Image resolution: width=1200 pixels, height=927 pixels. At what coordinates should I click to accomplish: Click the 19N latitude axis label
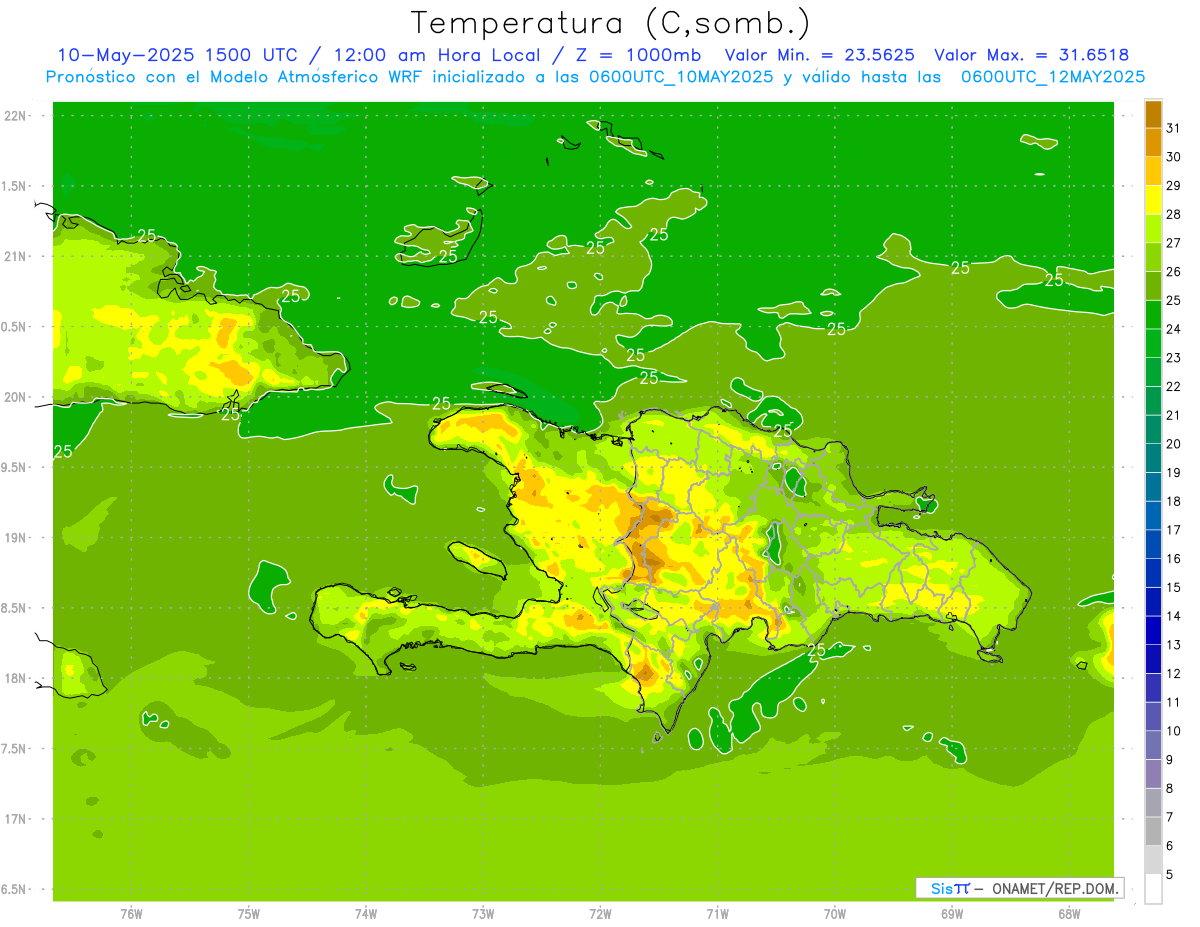[17, 538]
